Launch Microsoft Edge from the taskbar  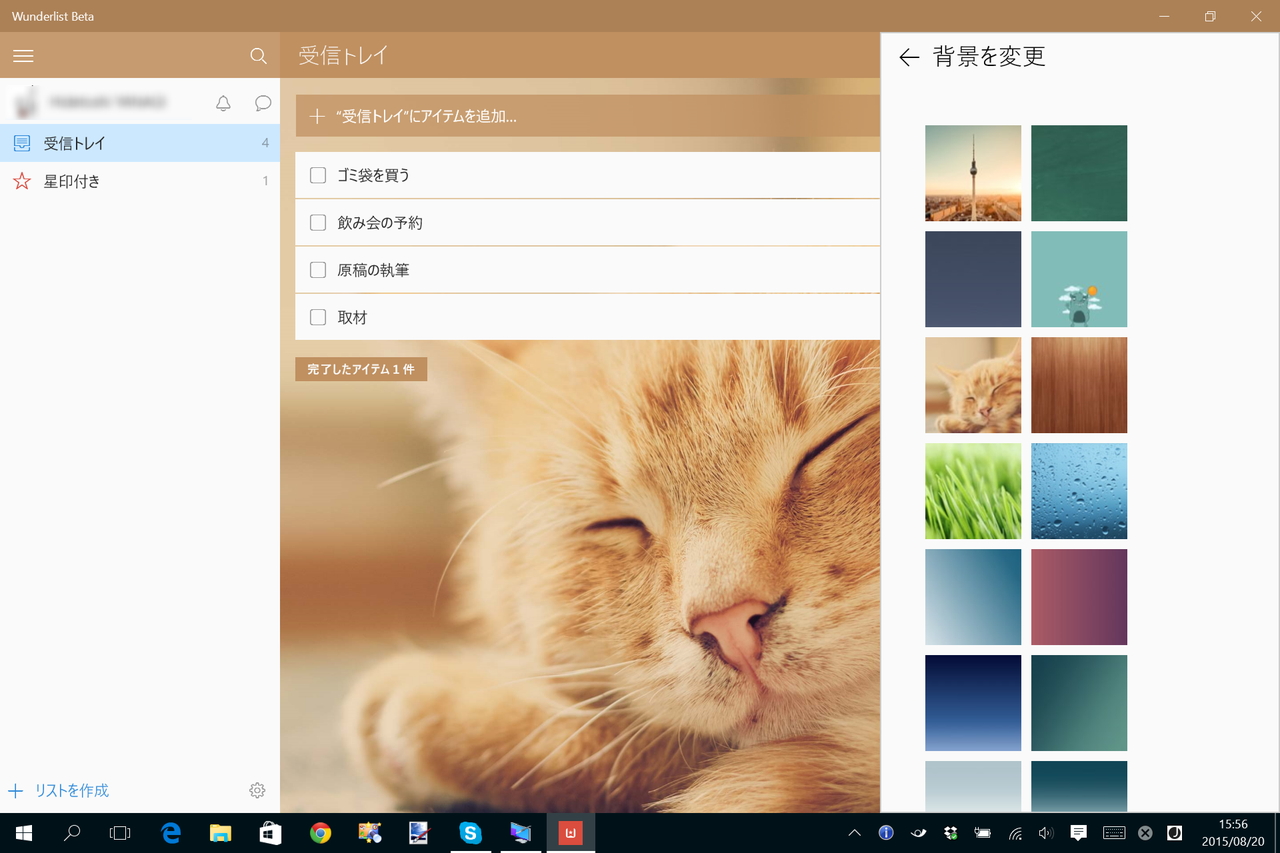[x=170, y=832]
